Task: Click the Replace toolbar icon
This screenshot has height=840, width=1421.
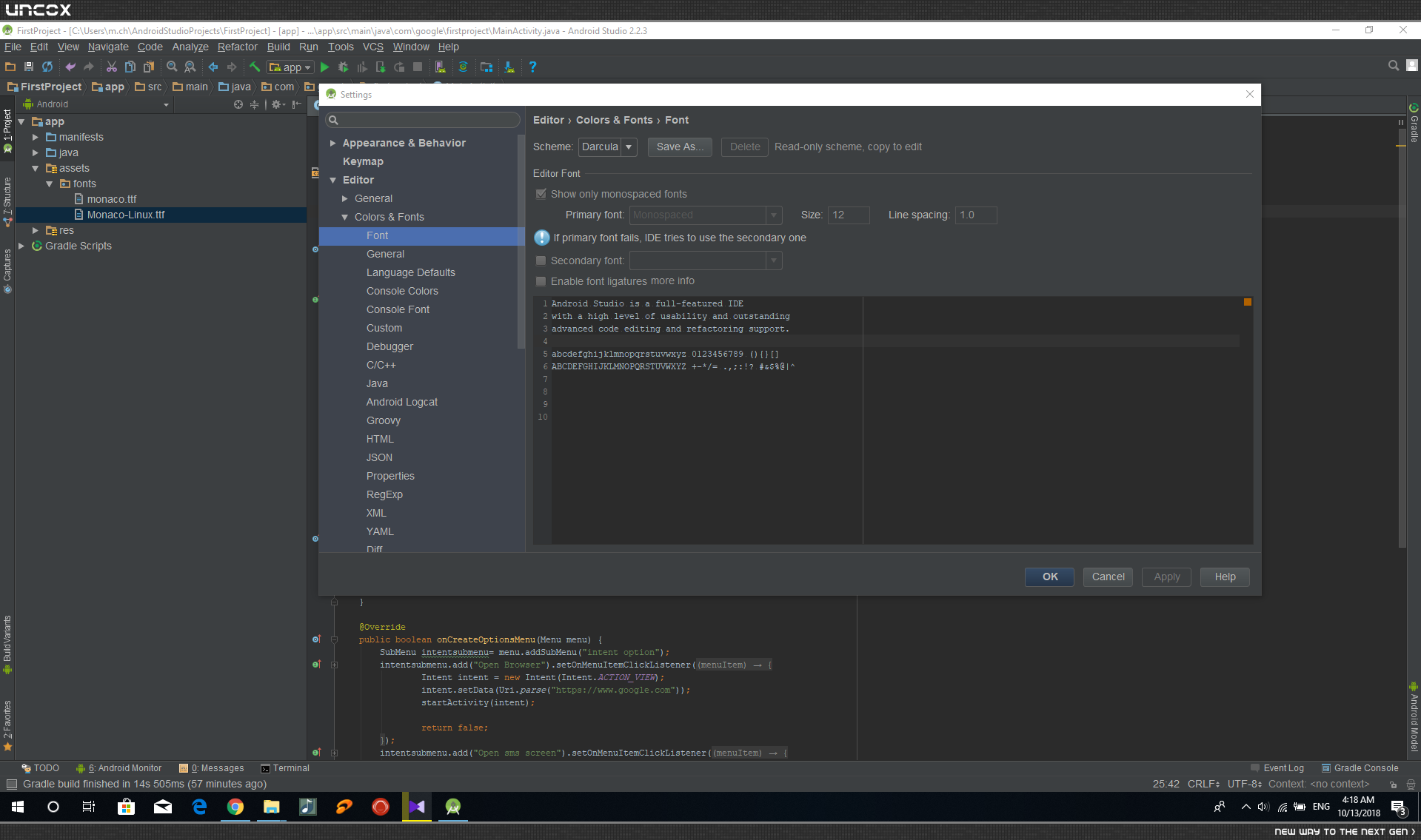Action: [190, 67]
